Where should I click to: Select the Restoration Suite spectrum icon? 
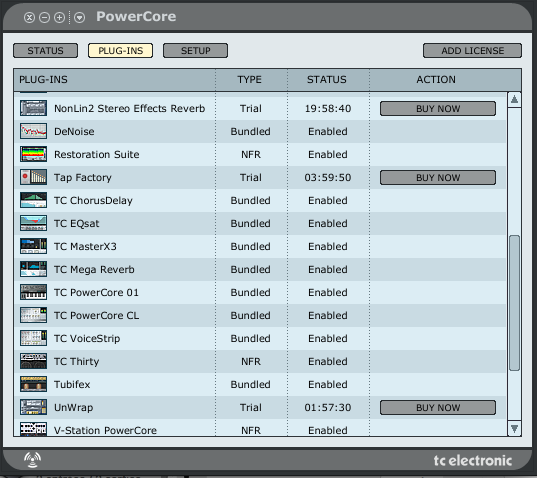pos(33,154)
